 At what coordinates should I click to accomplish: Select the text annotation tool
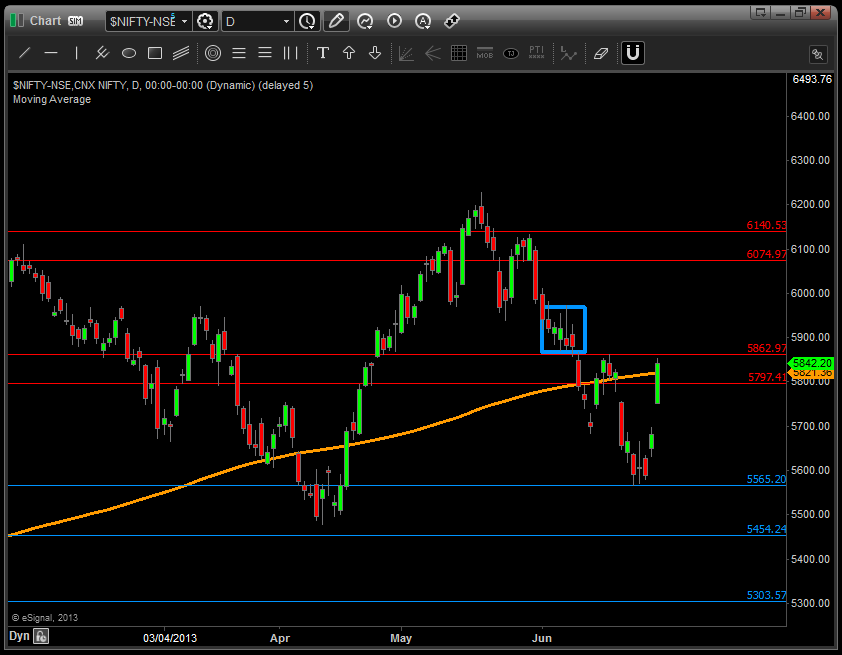322,53
